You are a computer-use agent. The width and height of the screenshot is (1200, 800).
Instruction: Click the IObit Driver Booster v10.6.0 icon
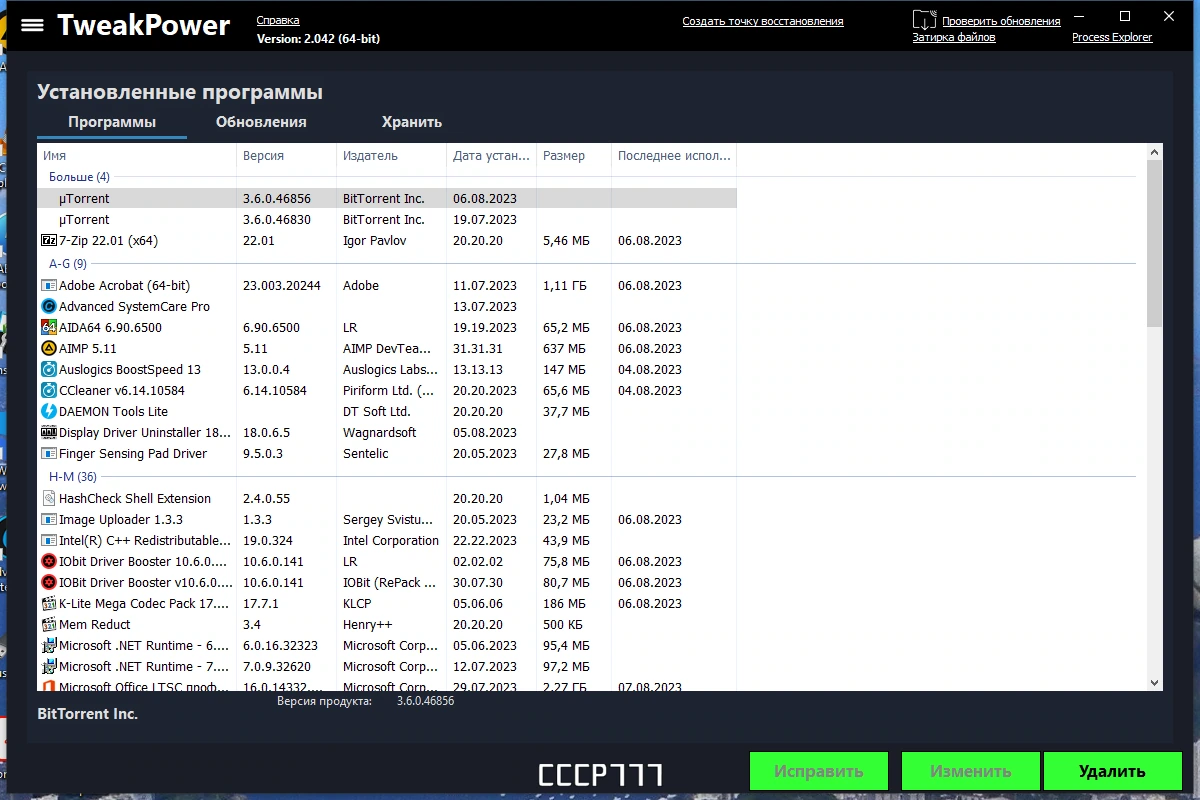coord(49,583)
